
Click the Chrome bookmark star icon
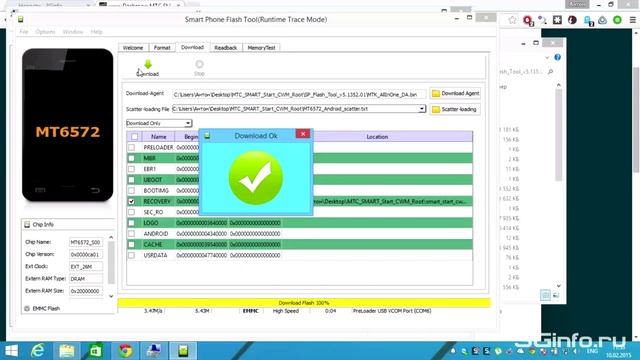click(x=512, y=20)
